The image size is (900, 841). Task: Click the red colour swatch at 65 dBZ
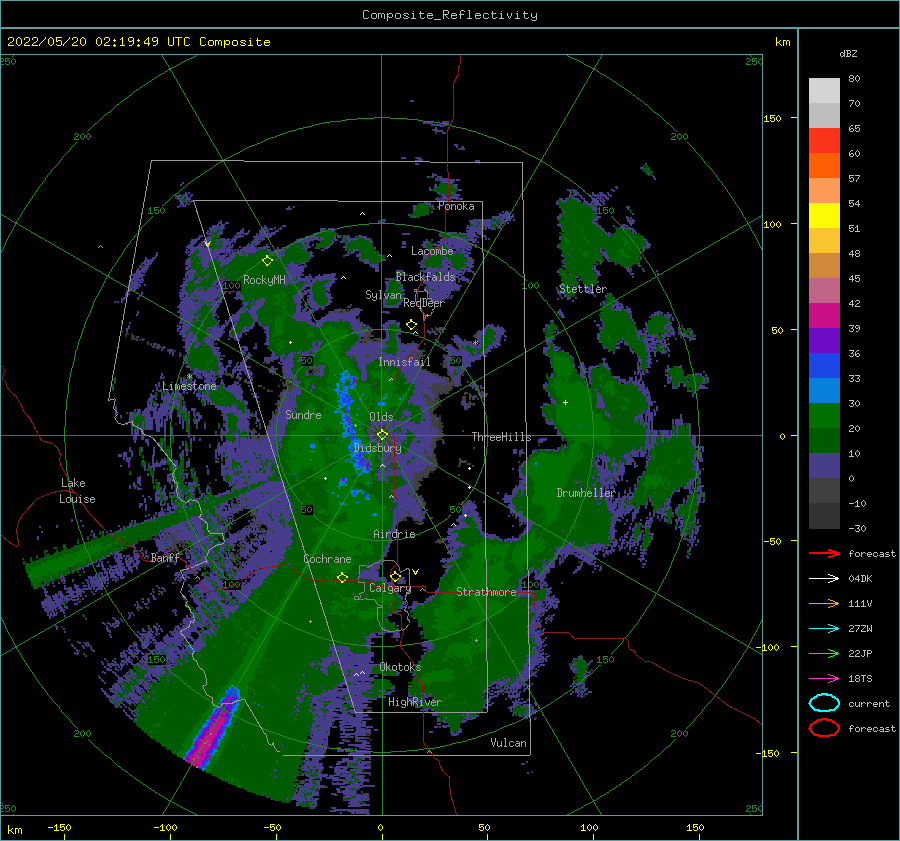(824, 140)
